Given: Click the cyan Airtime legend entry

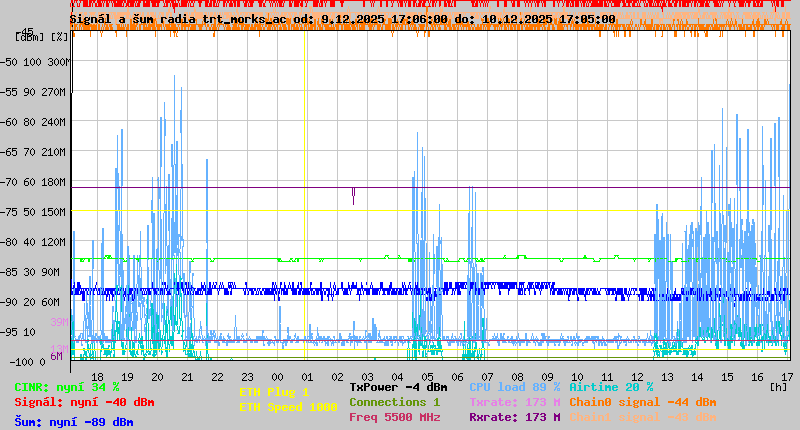Looking at the screenshot, I should tap(611, 387).
